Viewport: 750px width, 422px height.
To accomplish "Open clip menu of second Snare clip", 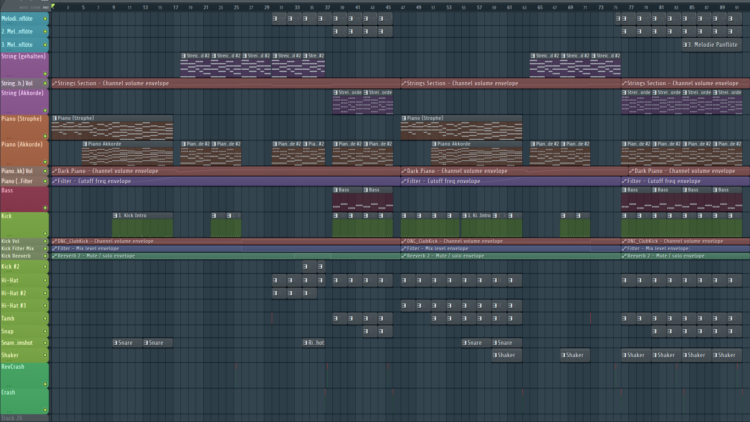I will (x=146, y=343).
